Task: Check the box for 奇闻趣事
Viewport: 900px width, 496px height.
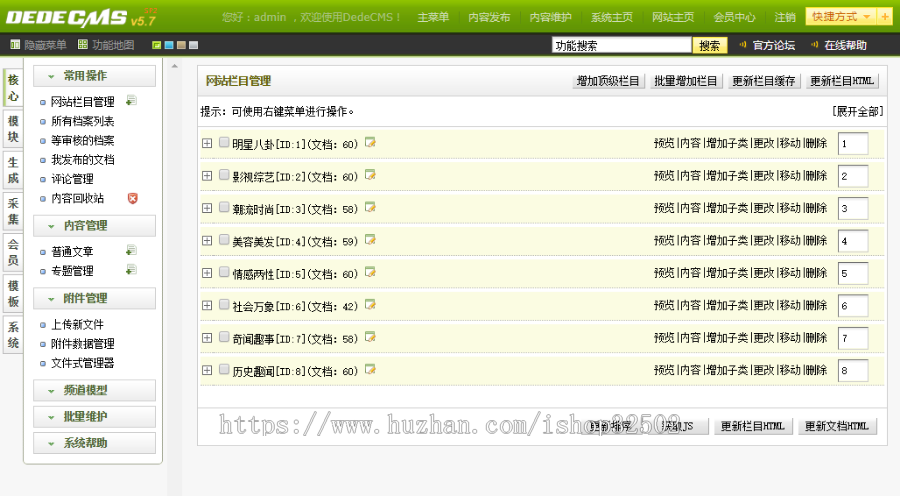Action: coord(224,337)
